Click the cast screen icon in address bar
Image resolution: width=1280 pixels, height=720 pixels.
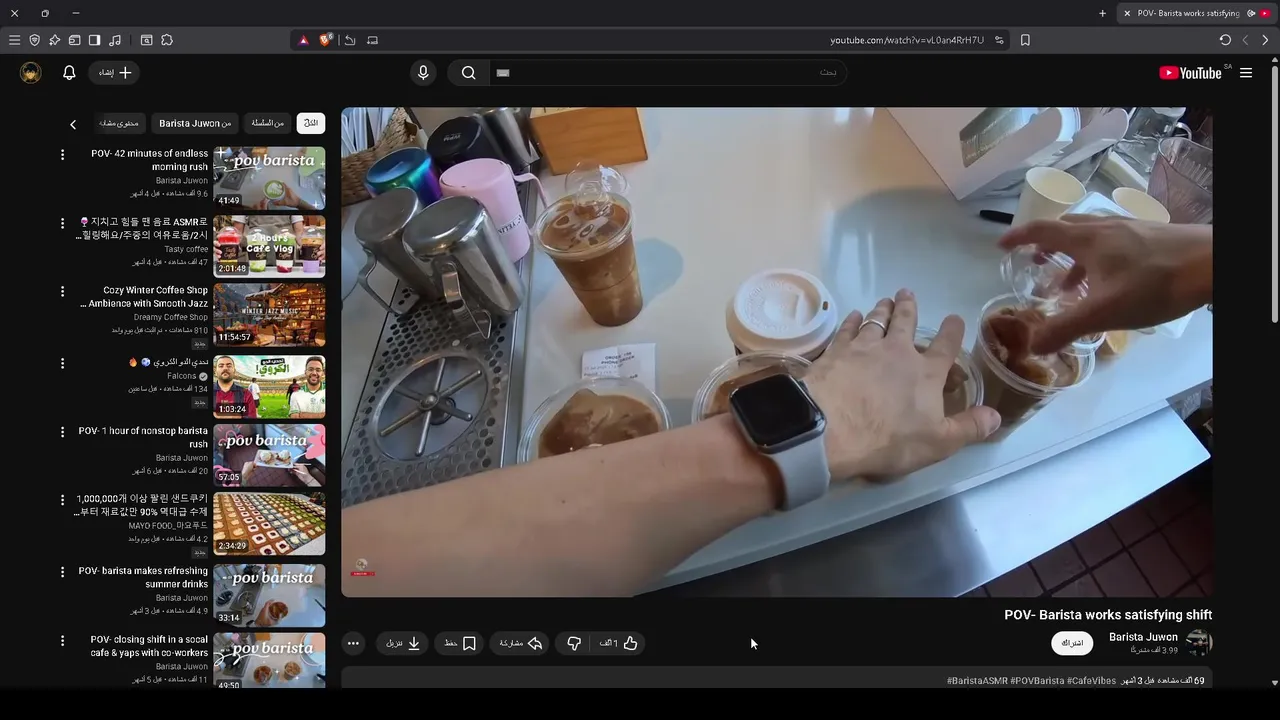(373, 40)
